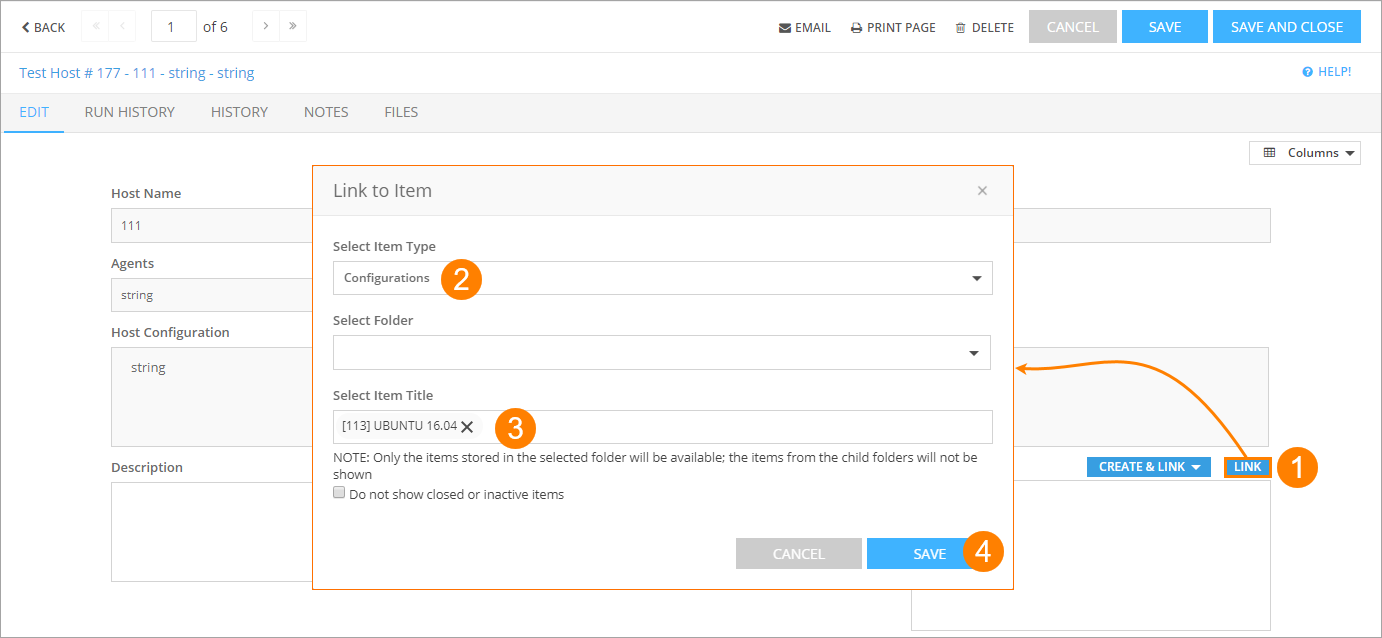Expand the Create & Link menu
This screenshot has height=638, width=1382.
(1148, 467)
